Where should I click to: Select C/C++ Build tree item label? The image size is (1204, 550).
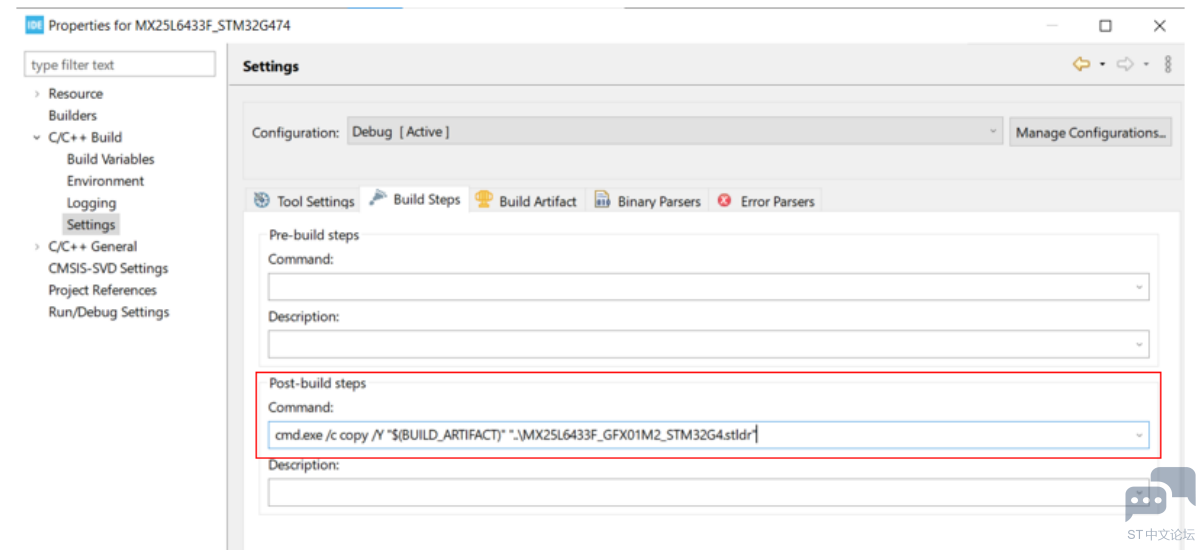click(85, 137)
